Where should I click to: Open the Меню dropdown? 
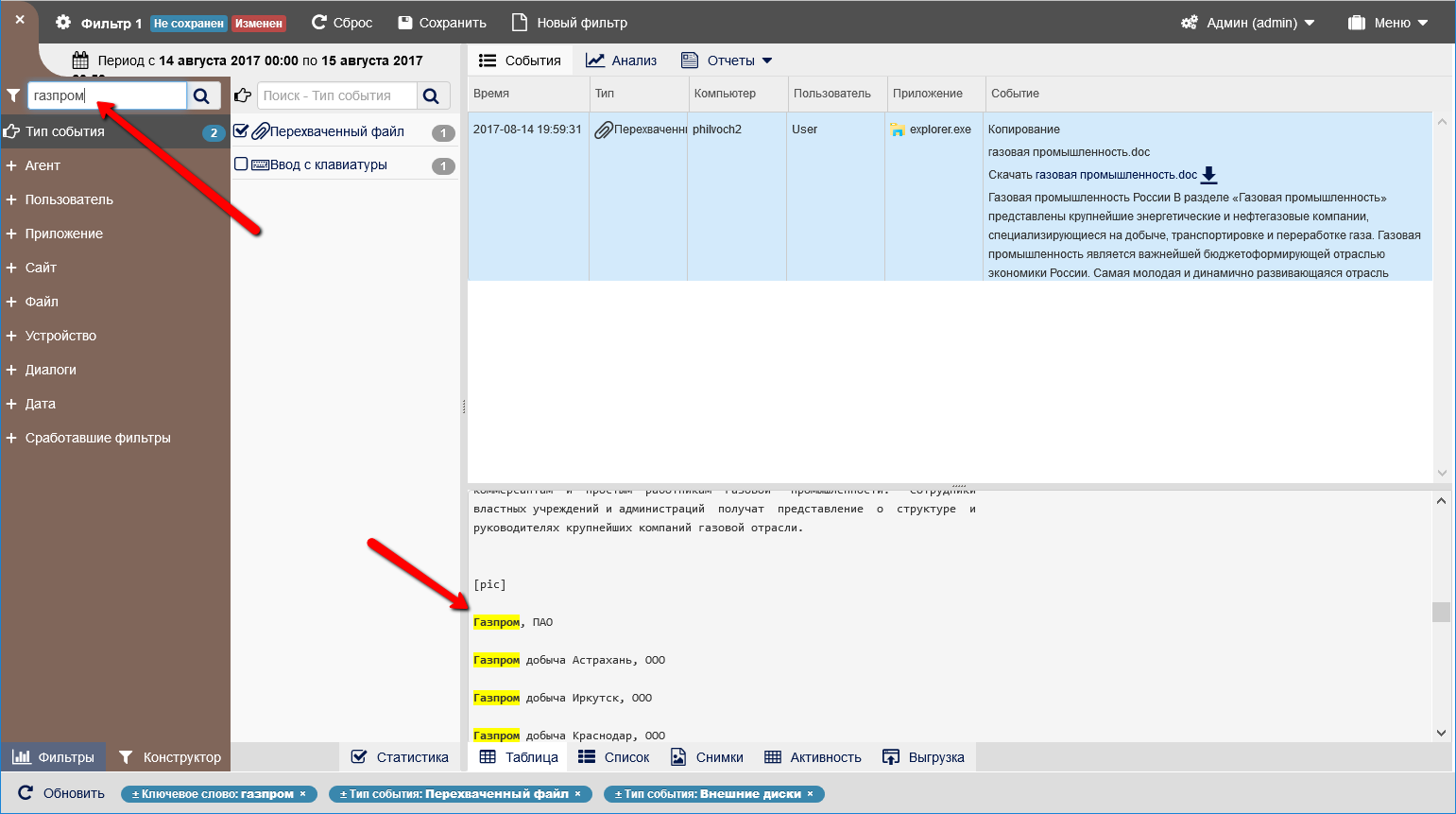tap(1388, 22)
